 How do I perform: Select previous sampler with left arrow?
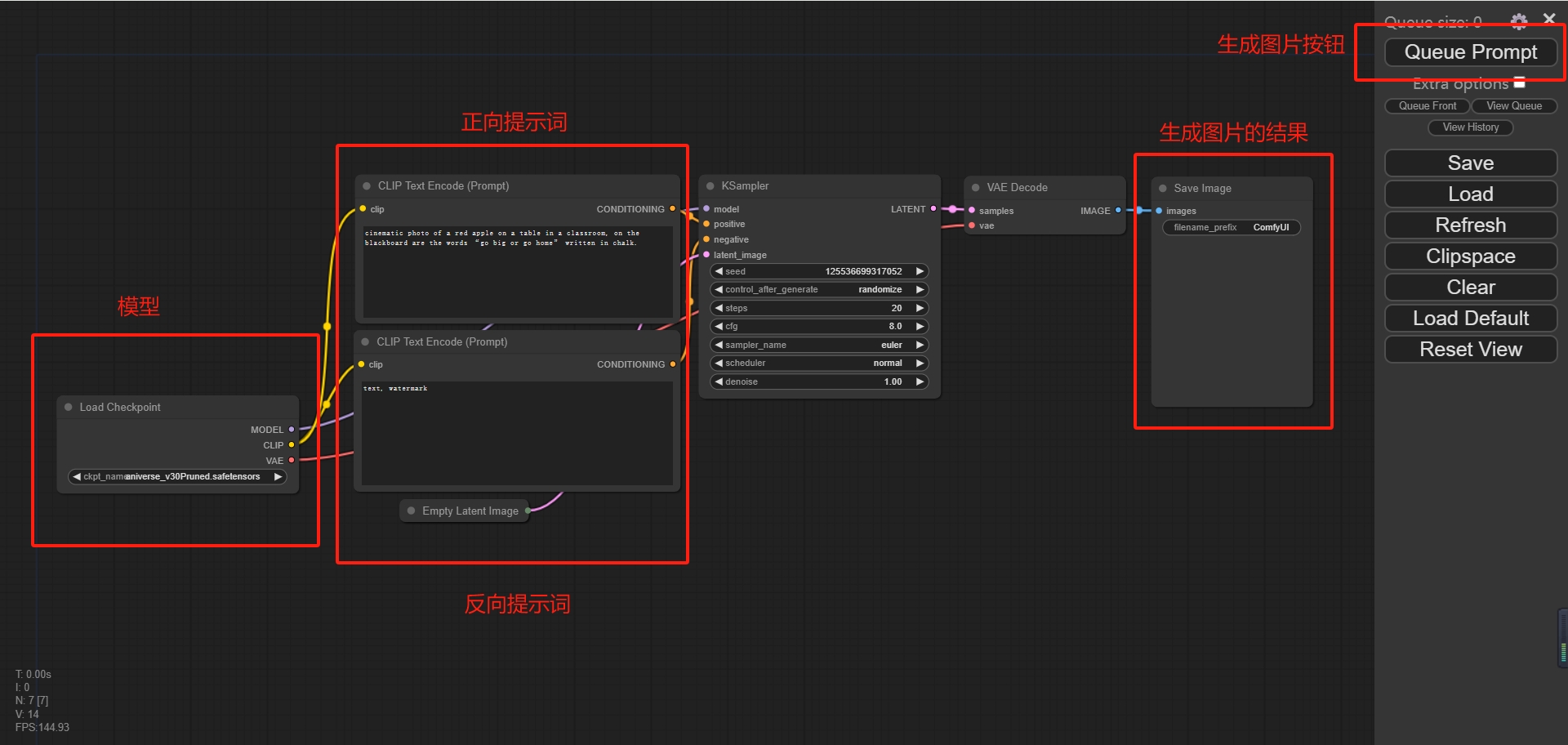click(x=719, y=345)
